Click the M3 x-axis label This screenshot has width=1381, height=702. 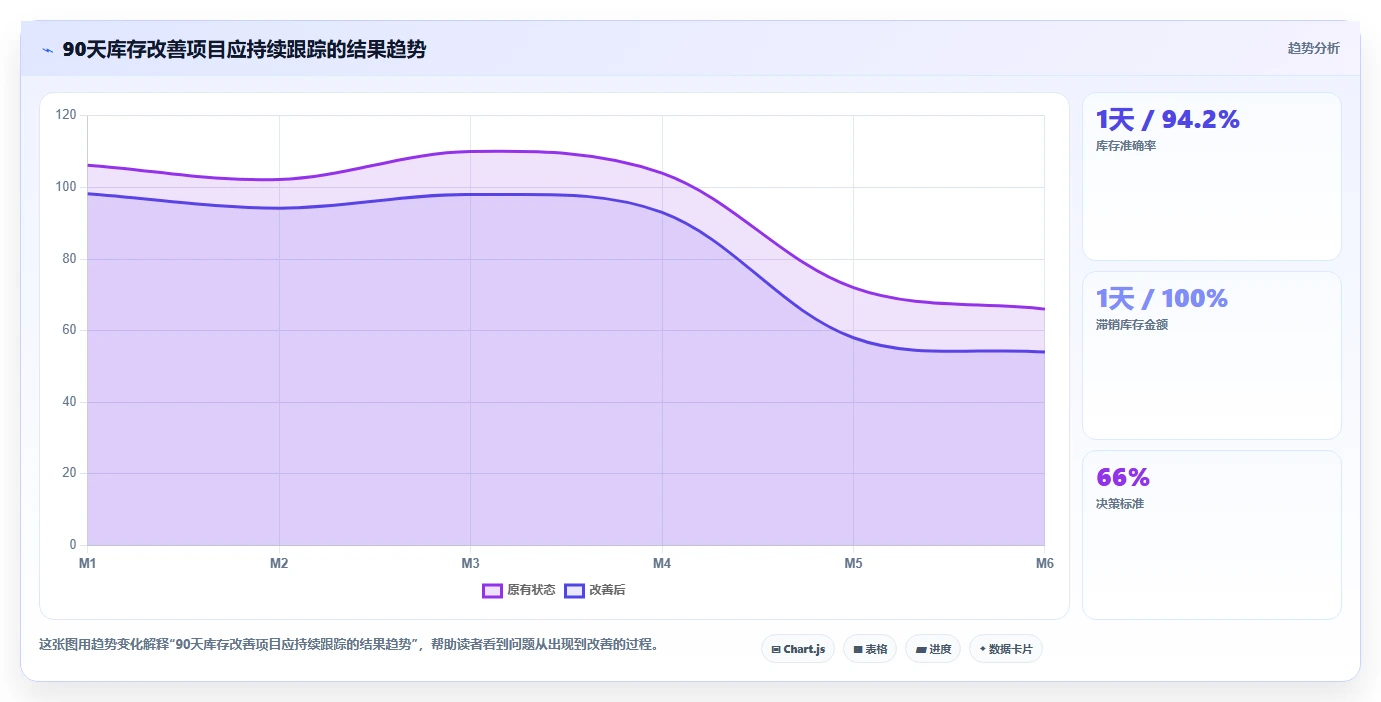point(470,563)
